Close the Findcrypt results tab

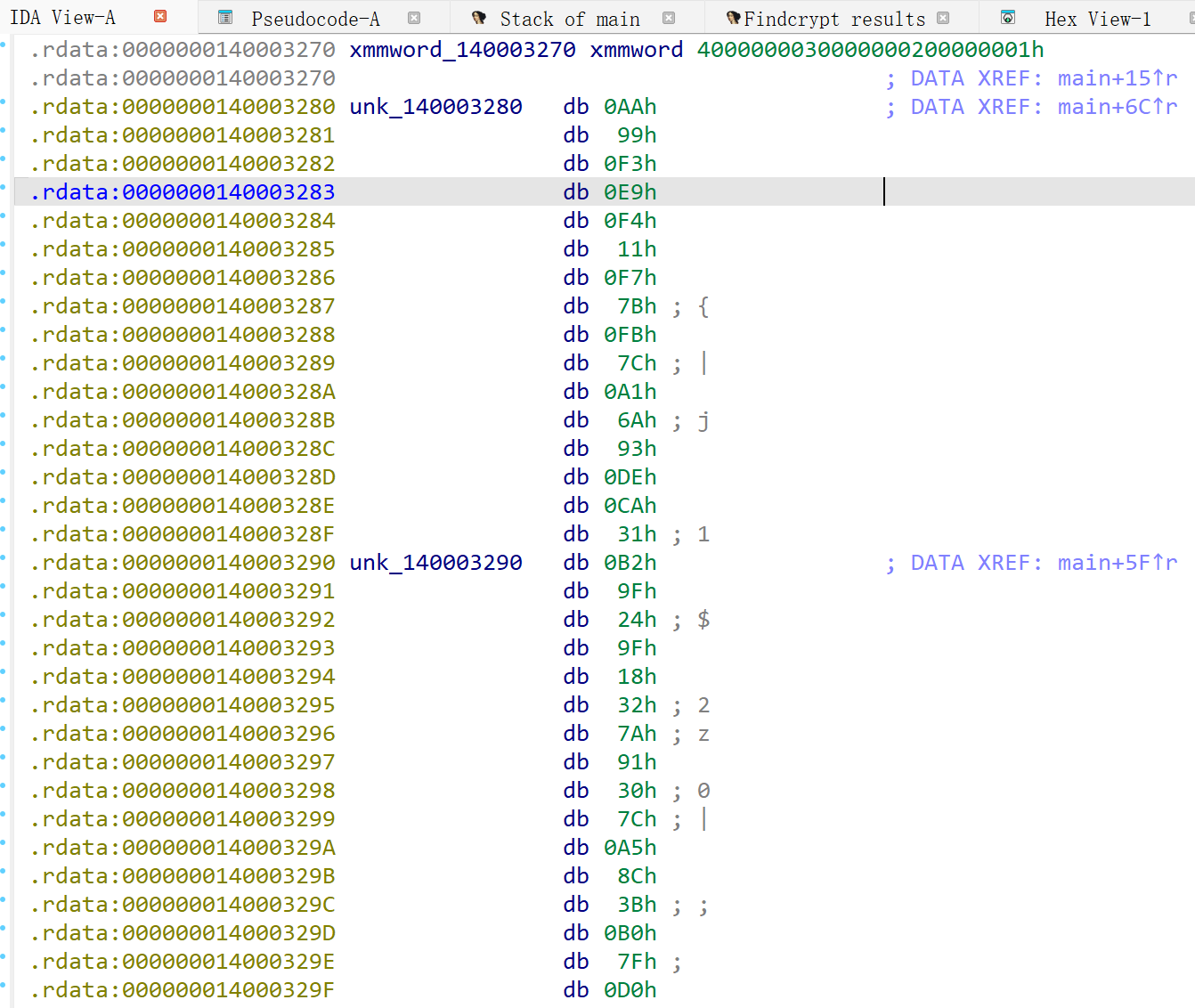pyautogui.click(x=943, y=18)
